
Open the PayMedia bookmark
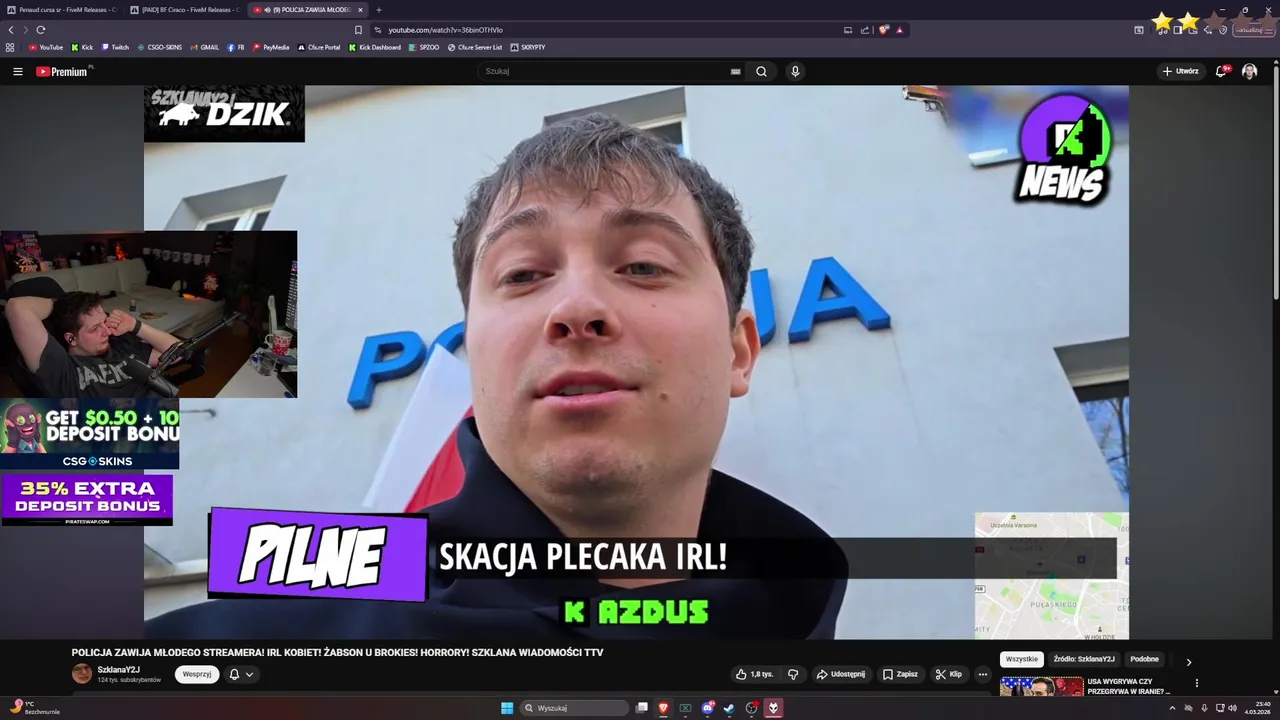pyautogui.click(x=271, y=47)
